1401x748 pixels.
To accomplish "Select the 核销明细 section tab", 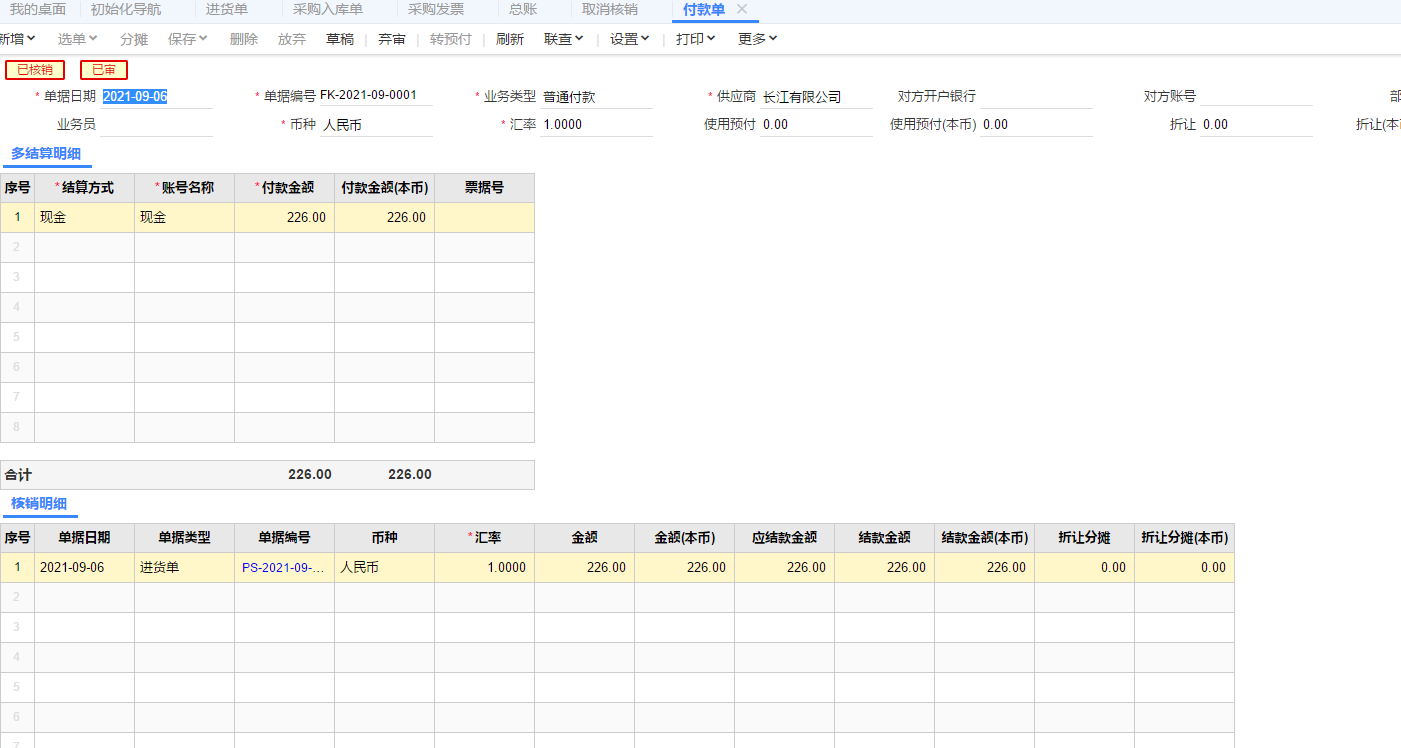I will click(x=40, y=504).
